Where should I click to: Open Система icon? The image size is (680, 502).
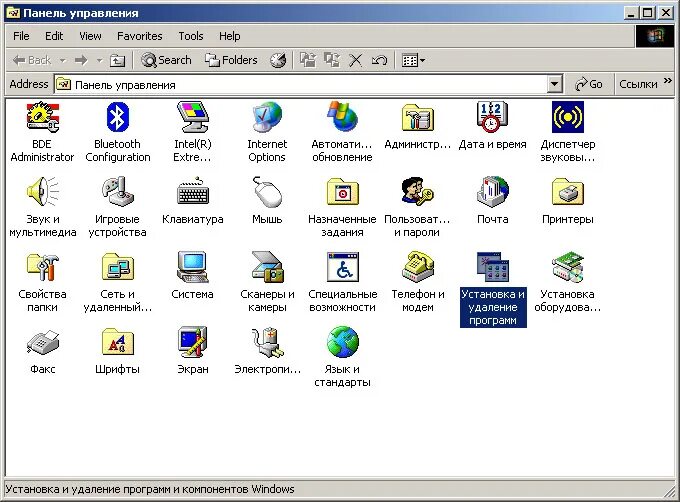point(193,267)
